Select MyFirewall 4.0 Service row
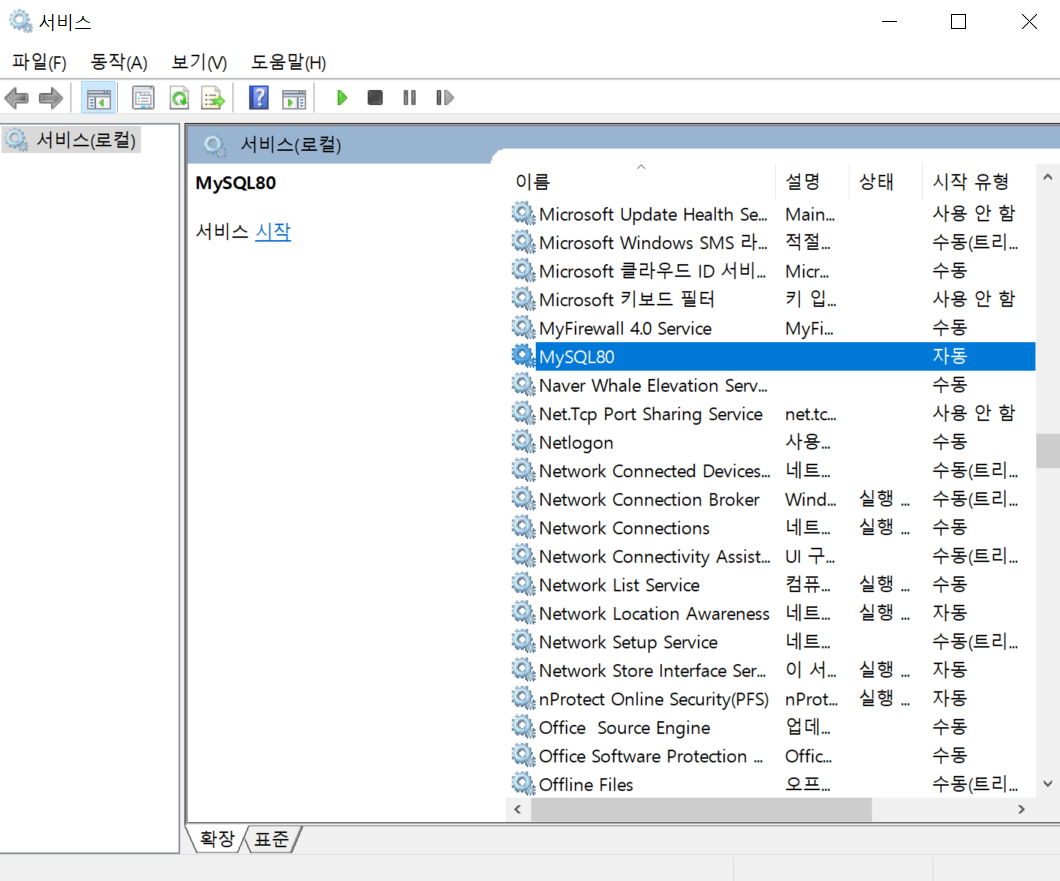The width and height of the screenshot is (1060, 881). [772, 328]
